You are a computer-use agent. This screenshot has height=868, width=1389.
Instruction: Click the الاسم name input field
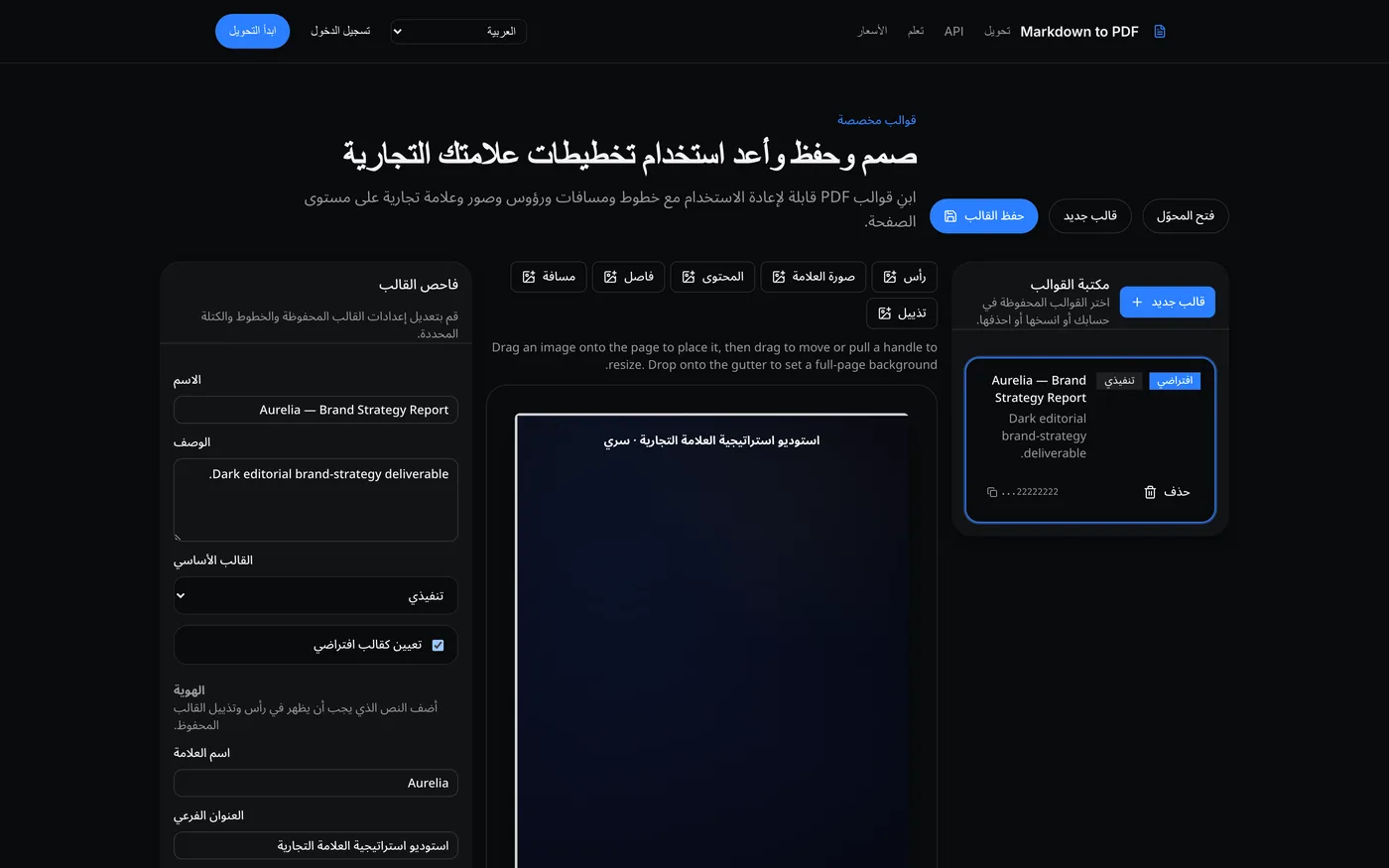coord(316,410)
